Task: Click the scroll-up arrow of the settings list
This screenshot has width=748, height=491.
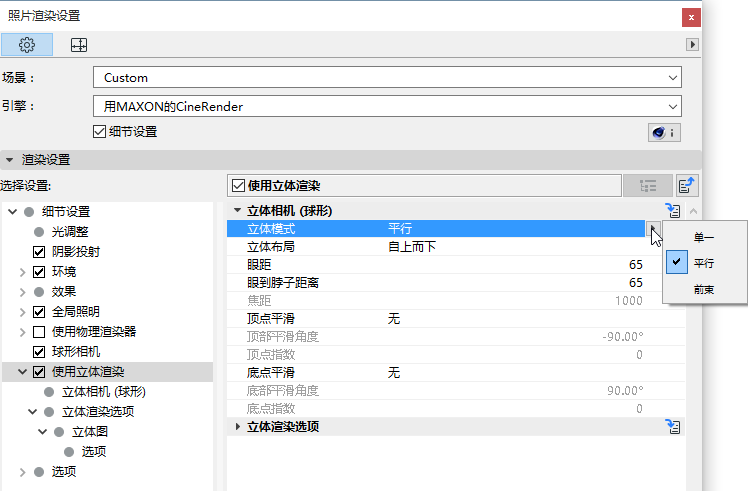Action: click(693, 211)
